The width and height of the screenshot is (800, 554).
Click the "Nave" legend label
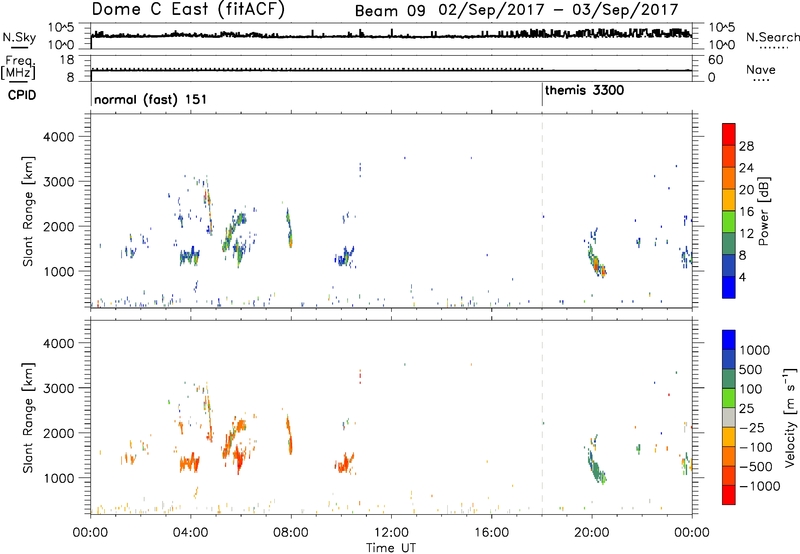click(761, 69)
